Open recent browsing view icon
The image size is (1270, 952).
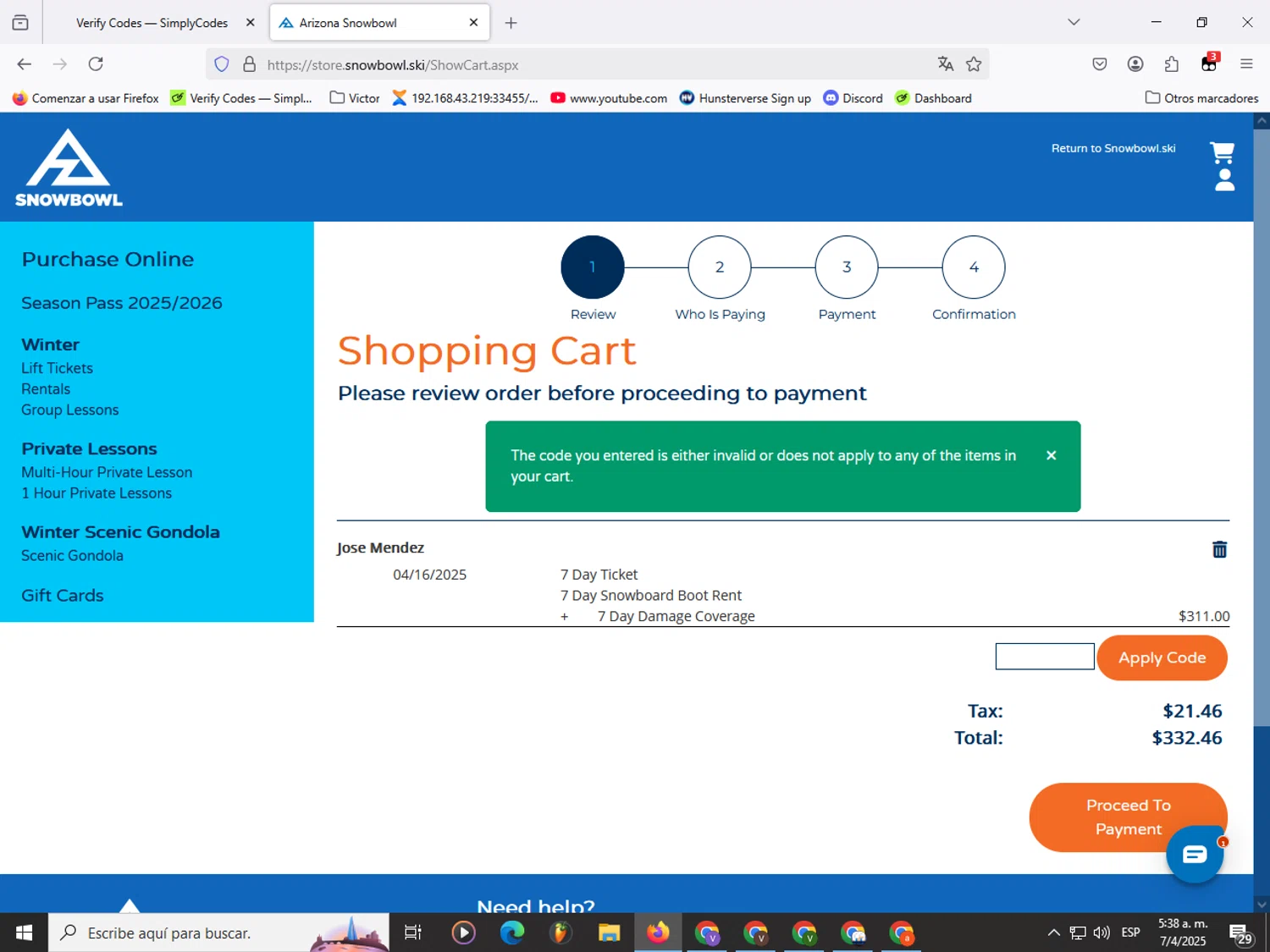point(20,23)
